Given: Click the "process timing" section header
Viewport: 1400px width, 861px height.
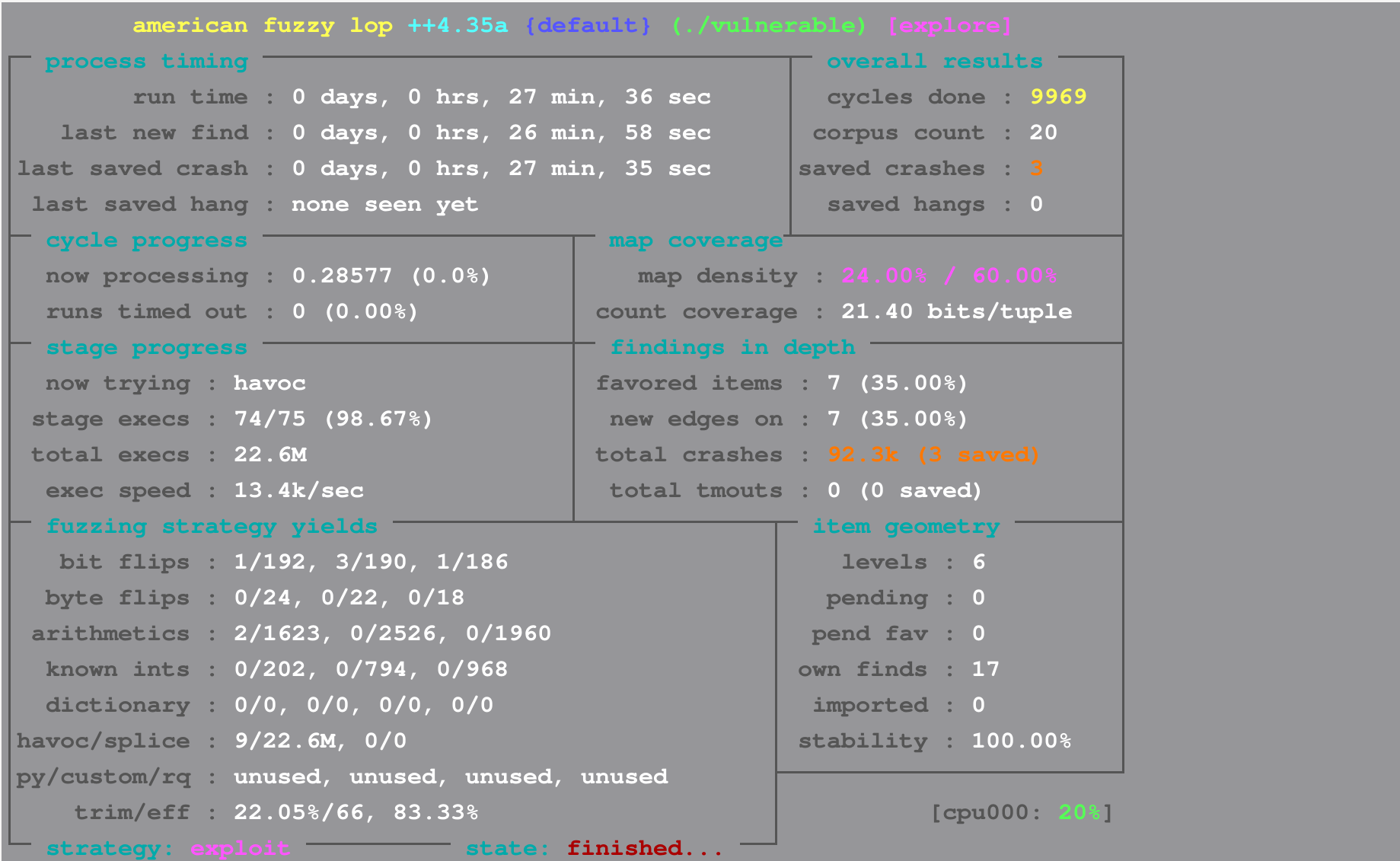Looking at the screenshot, I should [x=147, y=62].
